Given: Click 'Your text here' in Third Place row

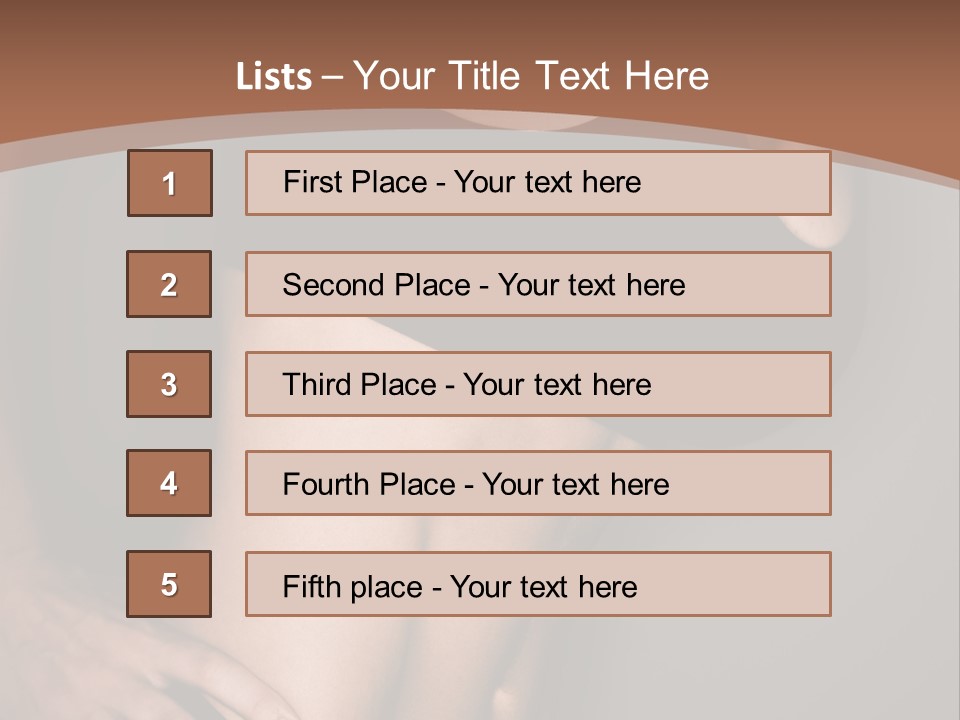Looking at the screenshot, I should coord(557,385).
